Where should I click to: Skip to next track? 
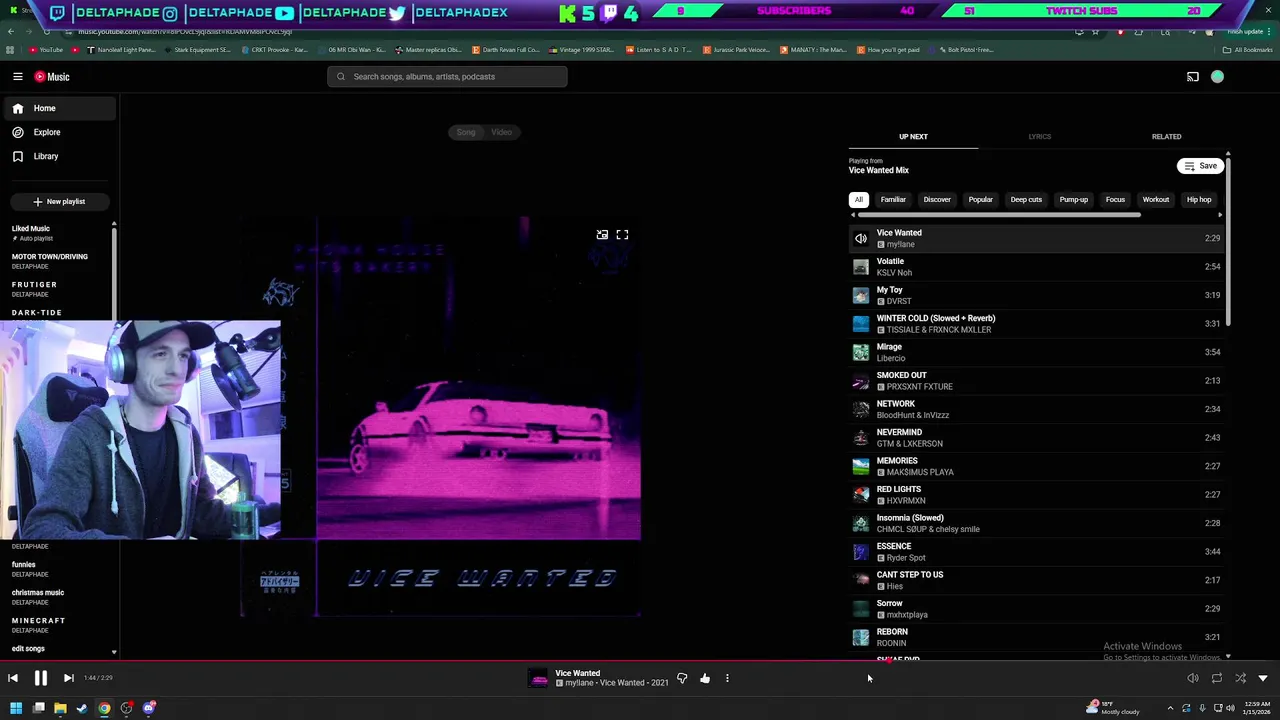pyautogui.click(x=68, y=678)
